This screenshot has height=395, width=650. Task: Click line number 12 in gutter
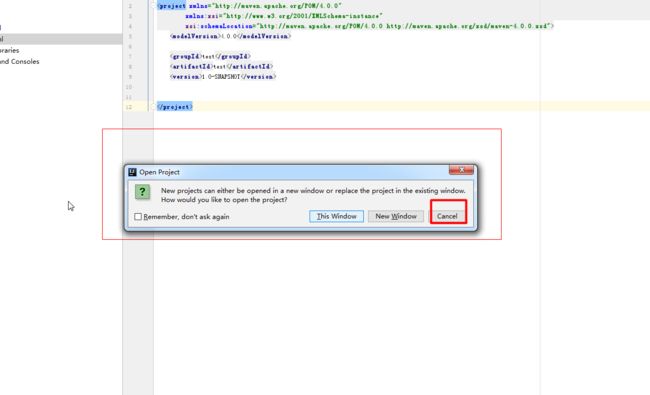[x=129, y=107]
